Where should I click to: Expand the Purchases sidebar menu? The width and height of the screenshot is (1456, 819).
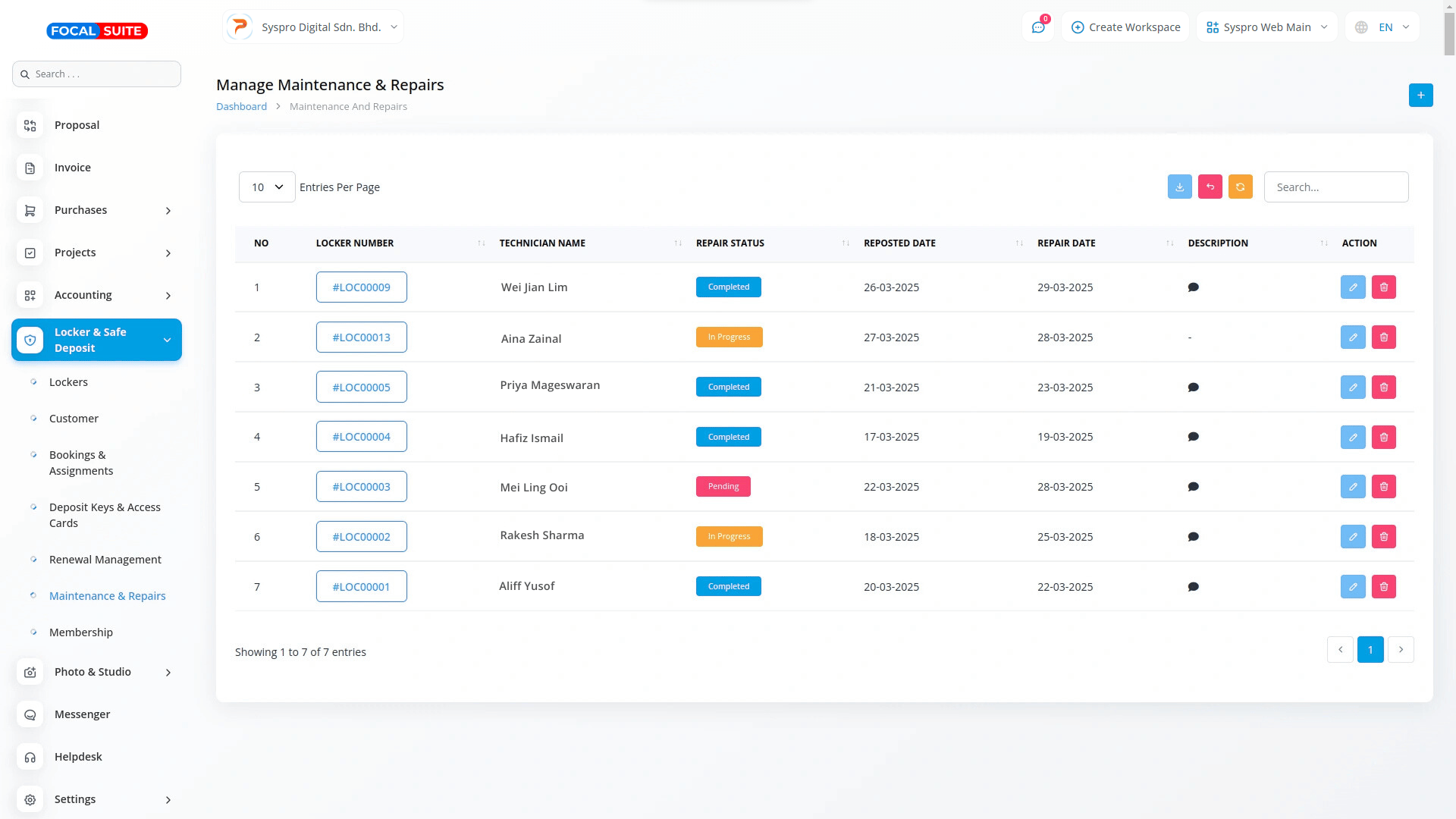coord(96,210)
